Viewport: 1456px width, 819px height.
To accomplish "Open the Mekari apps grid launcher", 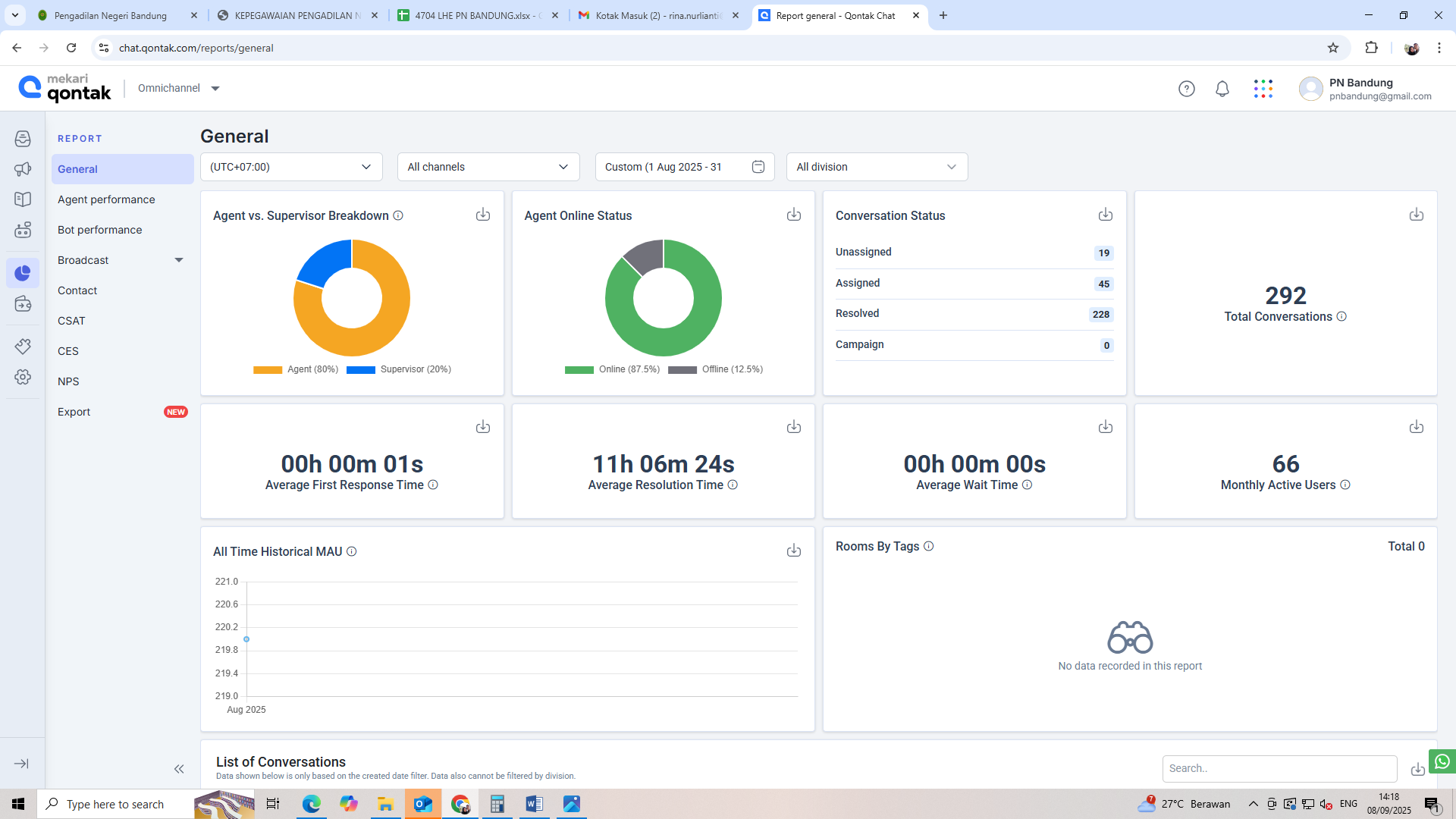I will pos(1263,89).
